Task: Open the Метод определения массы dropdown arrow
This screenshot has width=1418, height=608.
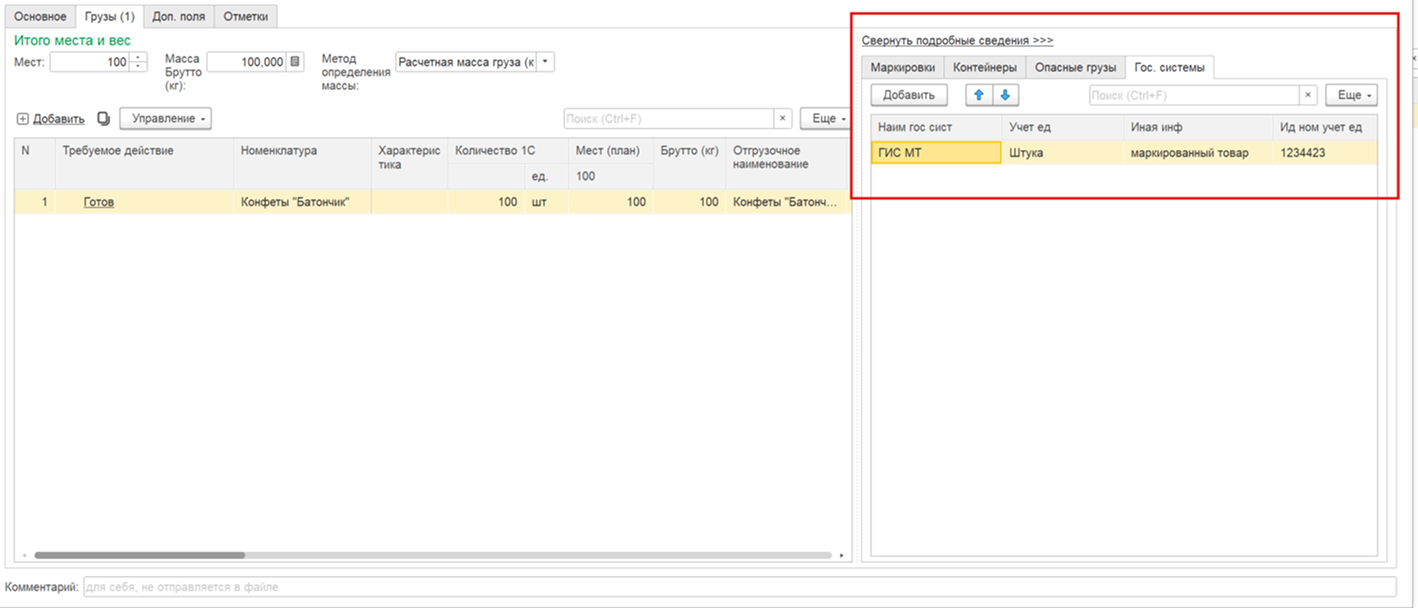Action: tap(546, 62)
